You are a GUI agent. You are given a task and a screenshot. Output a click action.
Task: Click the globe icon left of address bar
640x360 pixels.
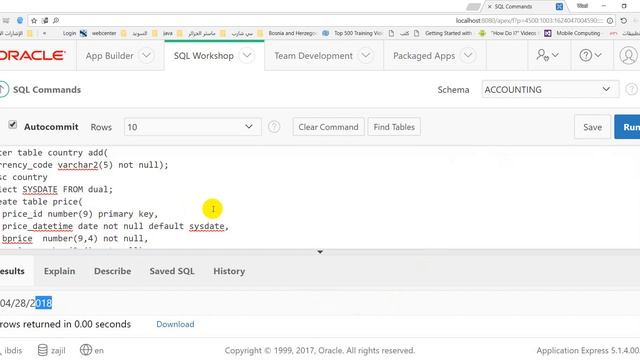click(20, 20)
